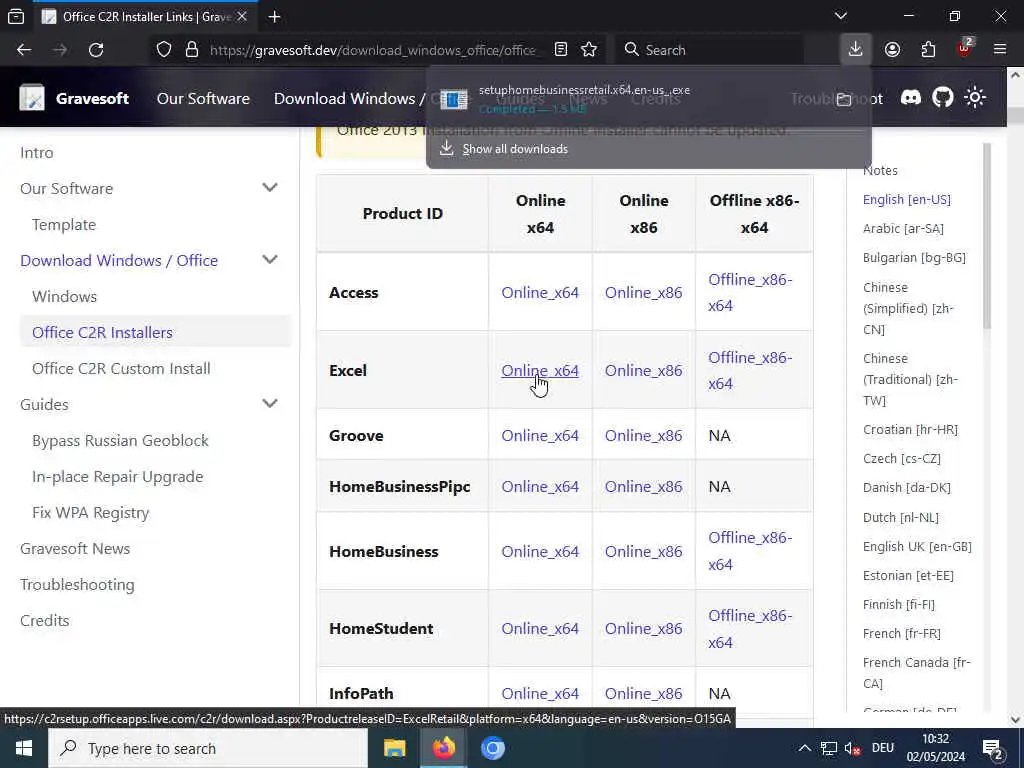1024x768 pixels.
Task: Click the padlock site info icon
Action: point(192,50)
